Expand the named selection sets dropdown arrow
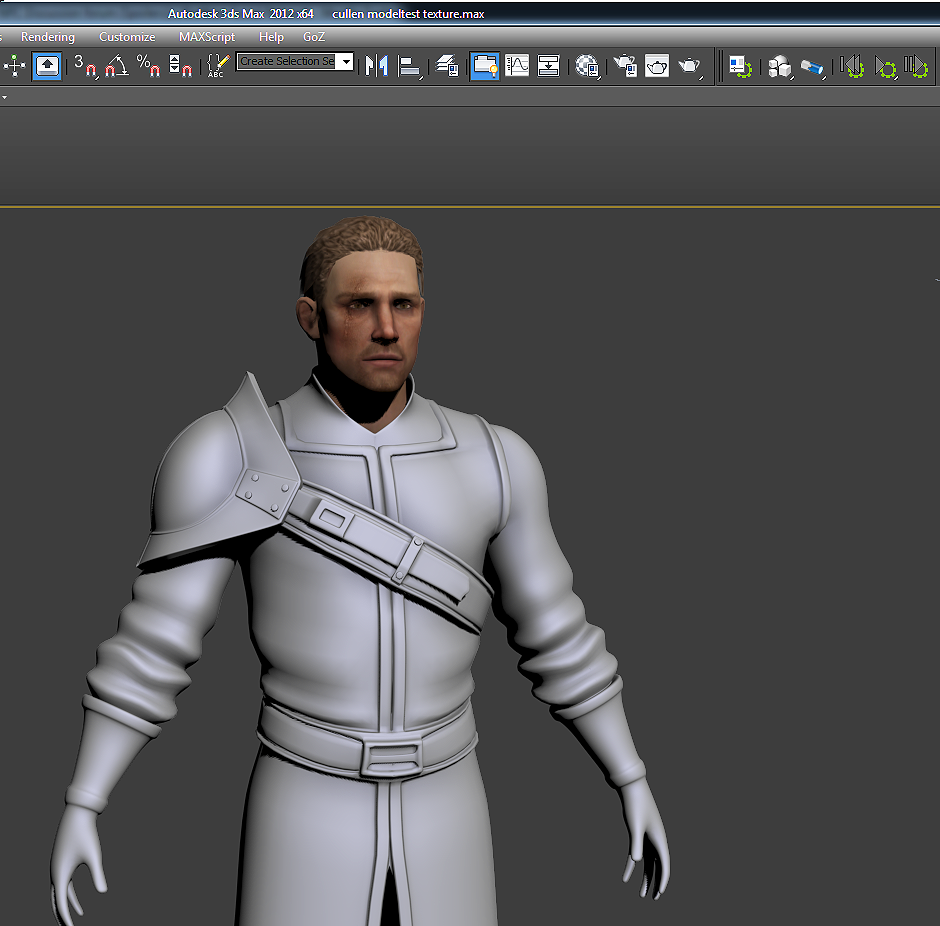940x926 pixels. [346, 62]
